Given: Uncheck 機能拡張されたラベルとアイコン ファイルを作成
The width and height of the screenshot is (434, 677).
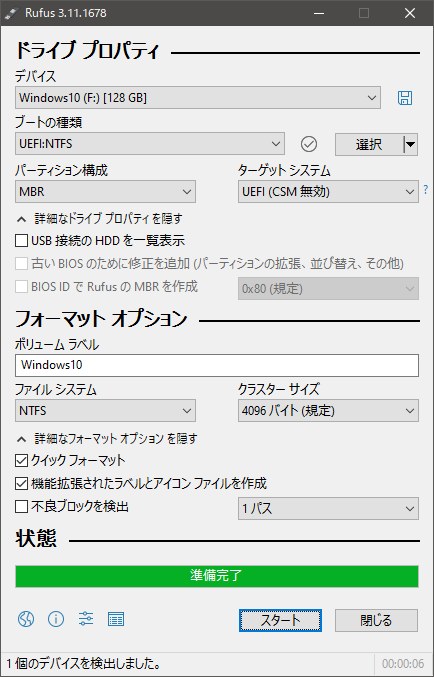Looking at the screenshot, I should pos(22,483).
